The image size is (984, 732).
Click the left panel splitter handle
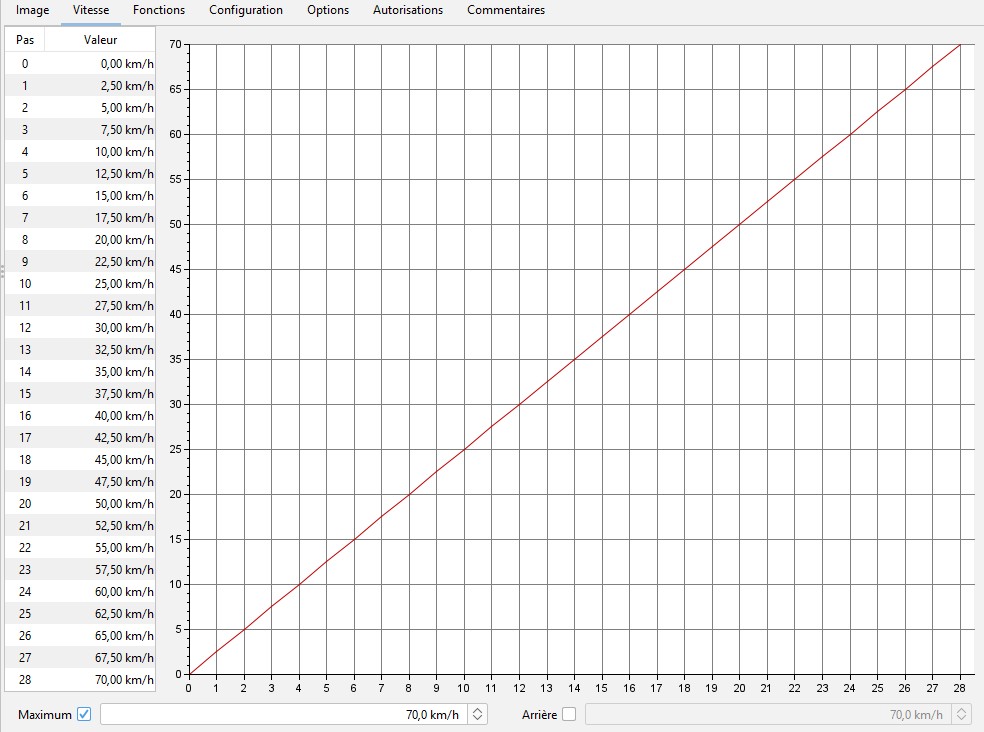2,270
